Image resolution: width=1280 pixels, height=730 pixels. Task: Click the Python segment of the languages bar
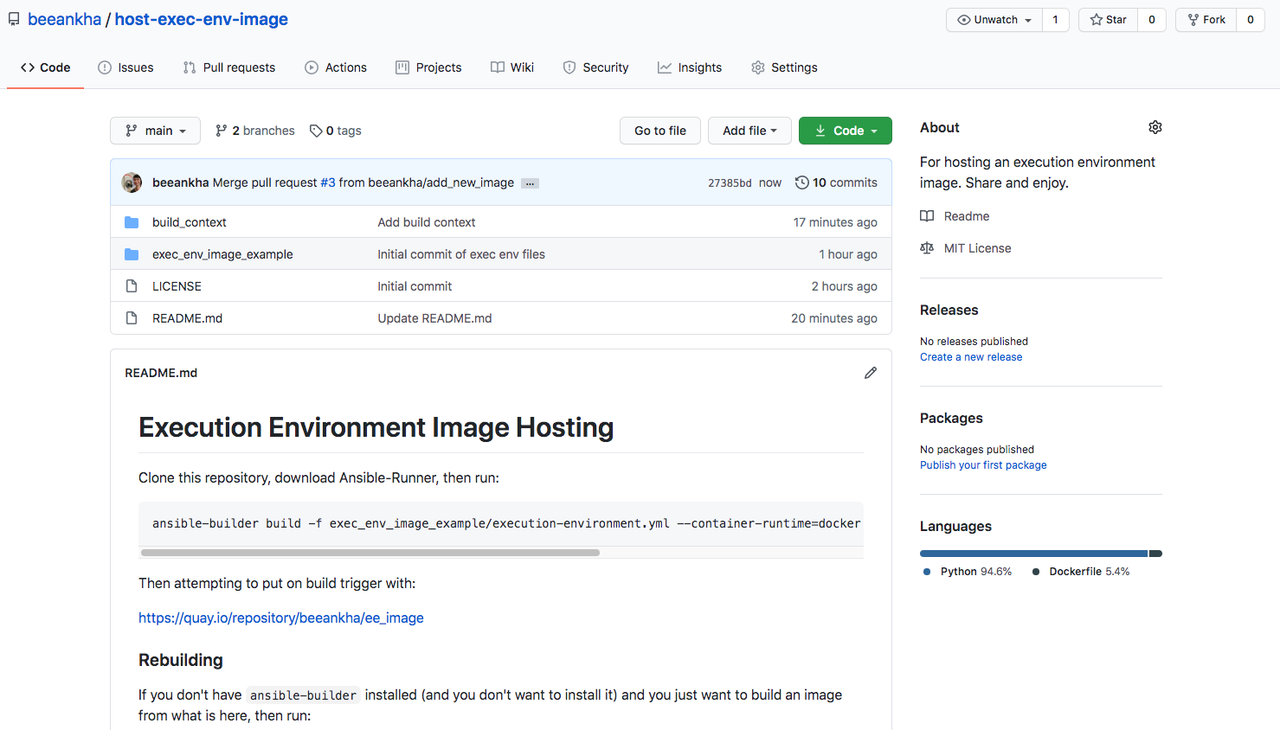pos(1030,553)
